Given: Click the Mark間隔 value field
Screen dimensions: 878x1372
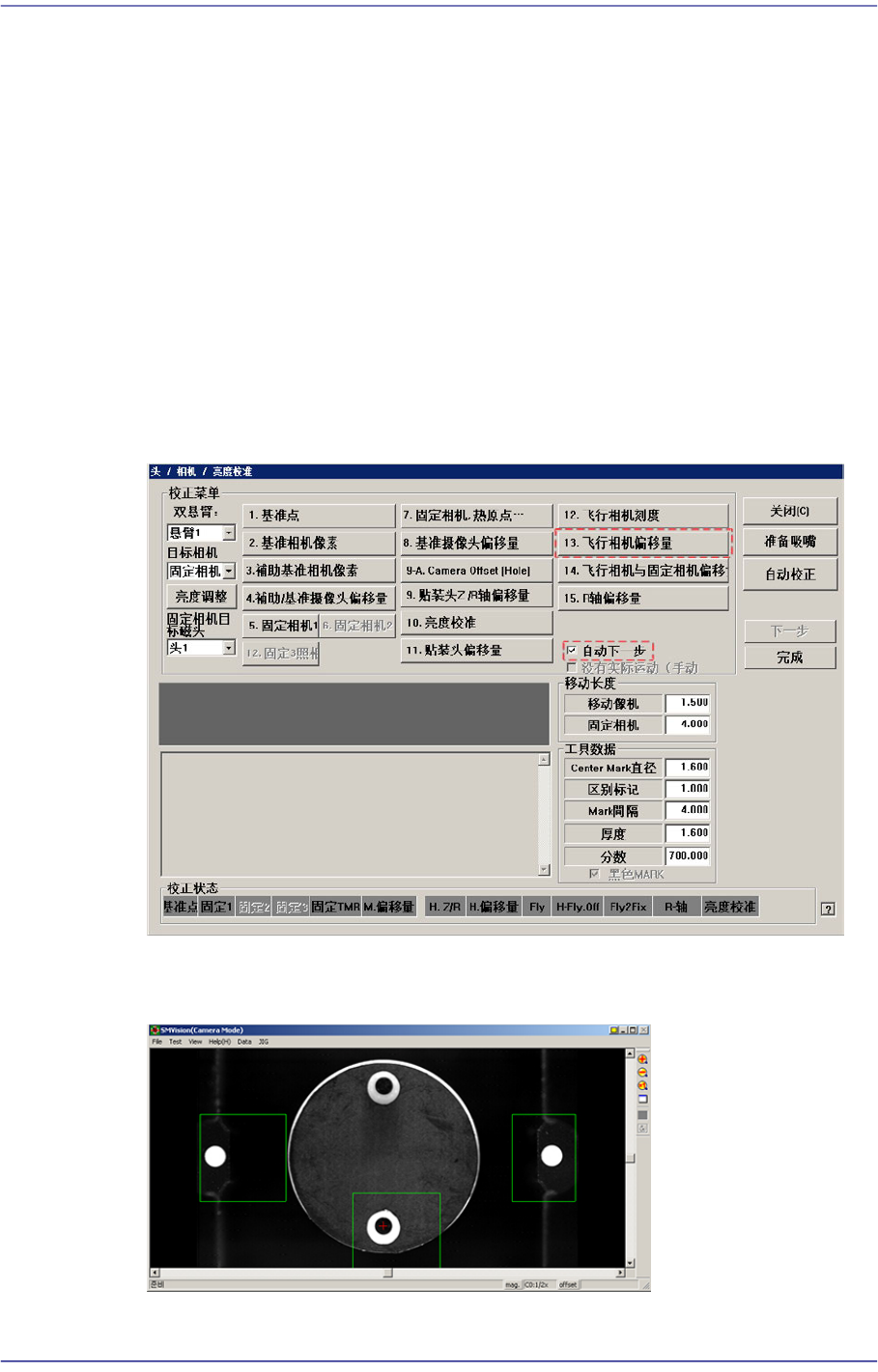Looking at the screenshot, I should coord(688,810).
